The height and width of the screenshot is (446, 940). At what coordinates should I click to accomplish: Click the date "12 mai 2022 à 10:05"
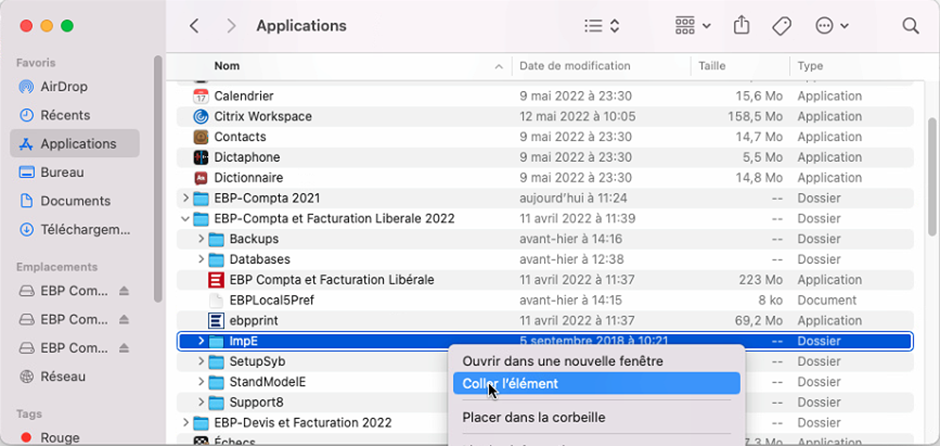click(x=578, y=116)
